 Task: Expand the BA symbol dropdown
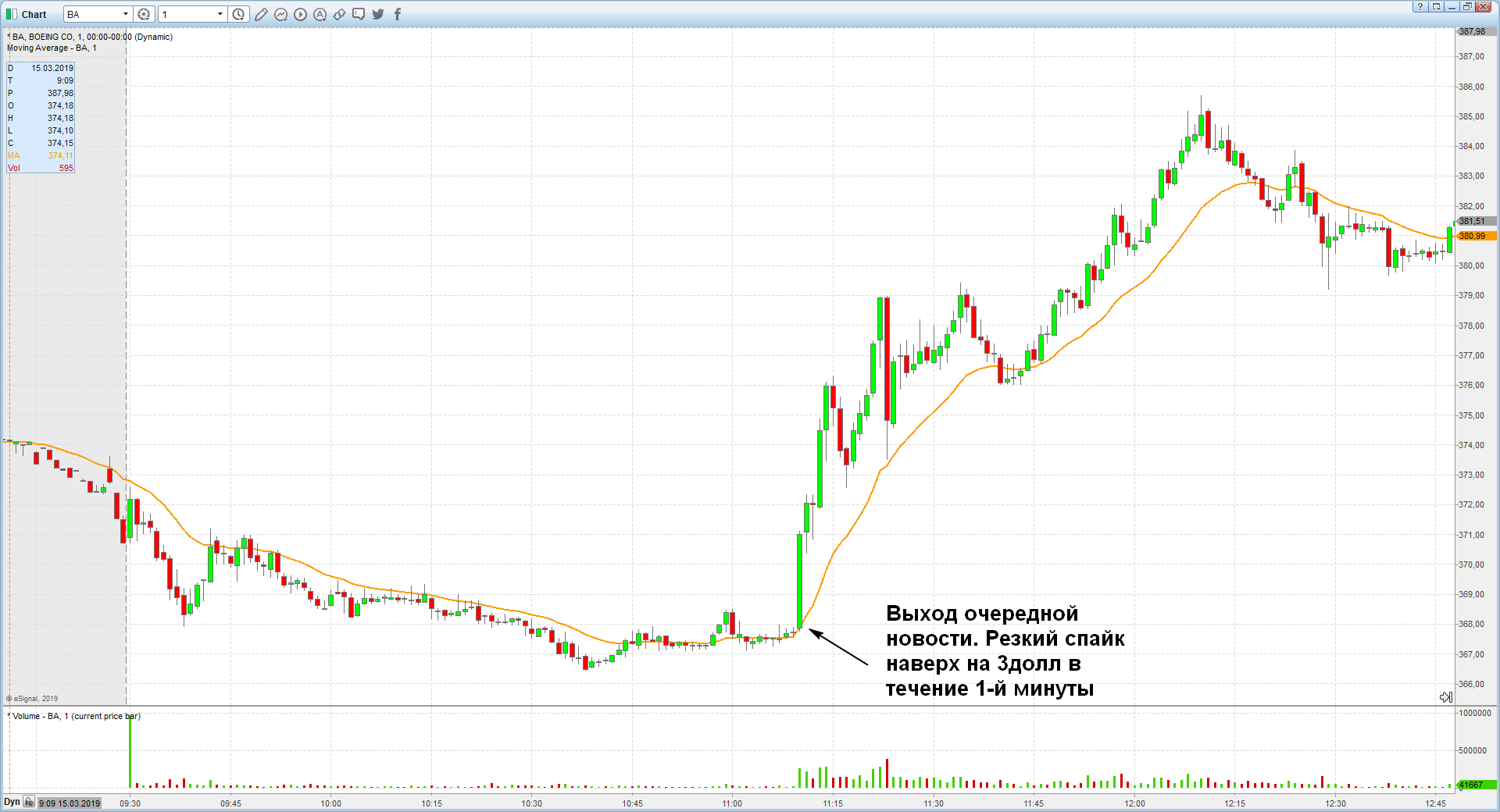click(x=125, y=14)
